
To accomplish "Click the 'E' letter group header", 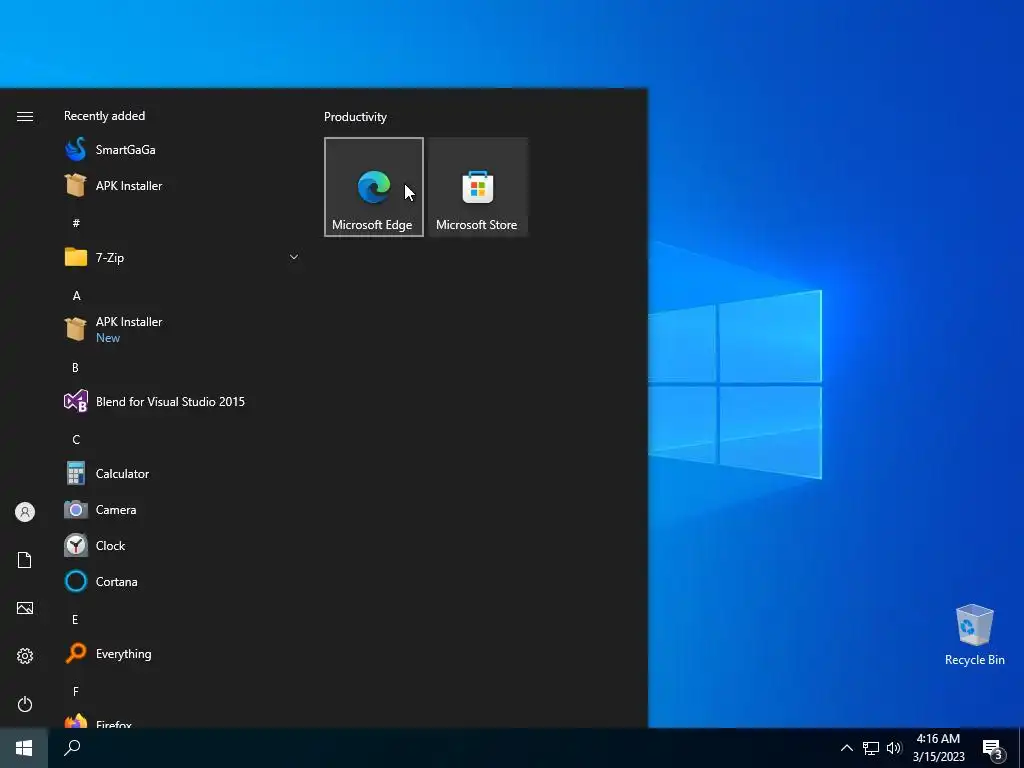I will tap(75, 620).
